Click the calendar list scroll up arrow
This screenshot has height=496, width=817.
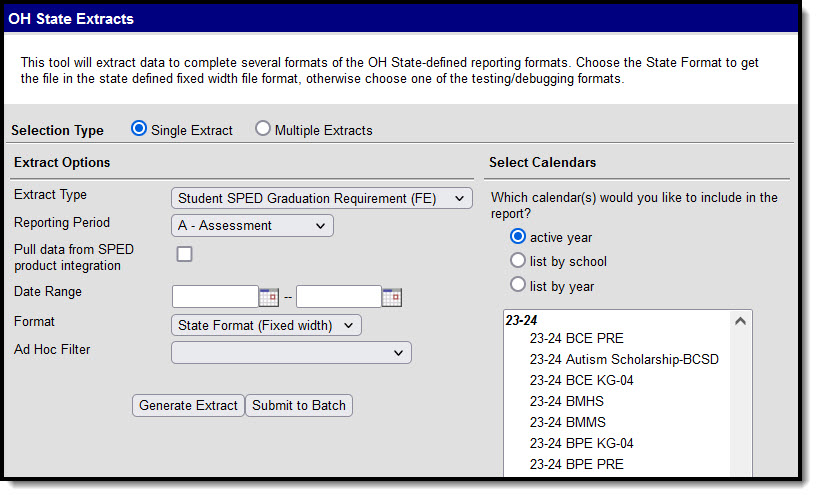click(740, 321)
